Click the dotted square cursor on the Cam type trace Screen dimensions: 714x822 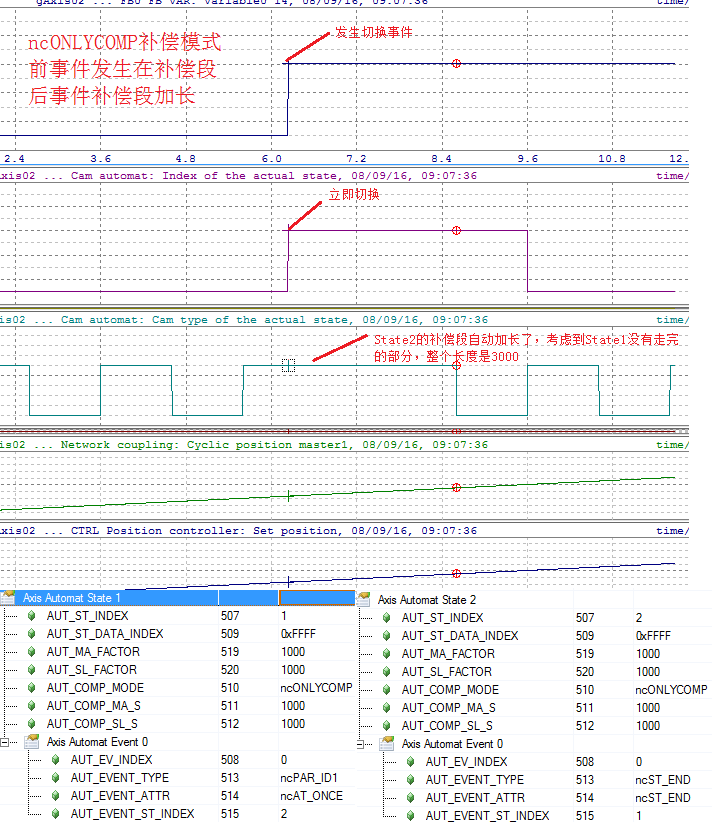click(x=288, y=365)
